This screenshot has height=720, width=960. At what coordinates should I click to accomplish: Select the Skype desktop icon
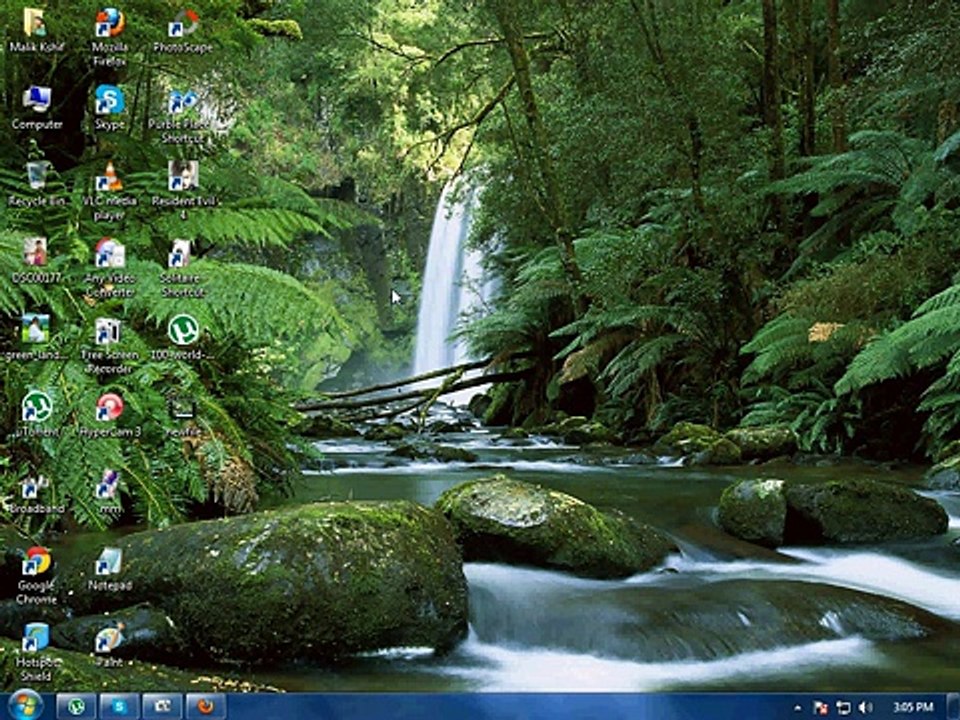click(x=109, y=100)
